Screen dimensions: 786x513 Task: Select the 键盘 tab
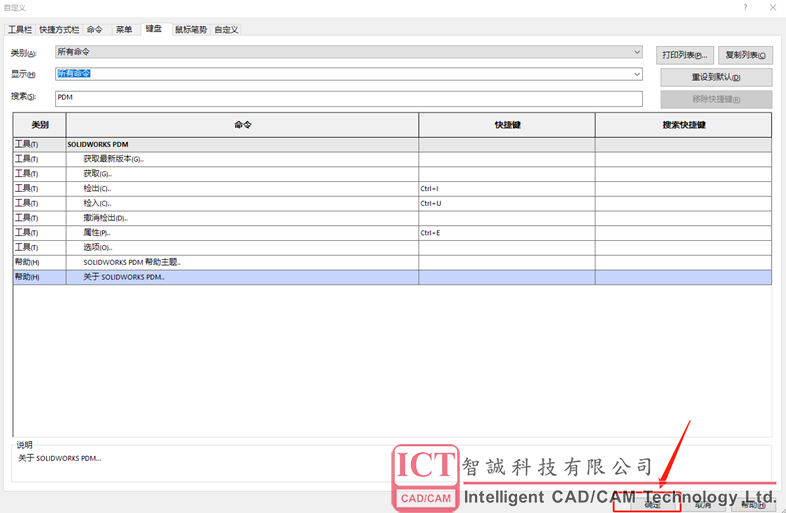tap(154, 29)
